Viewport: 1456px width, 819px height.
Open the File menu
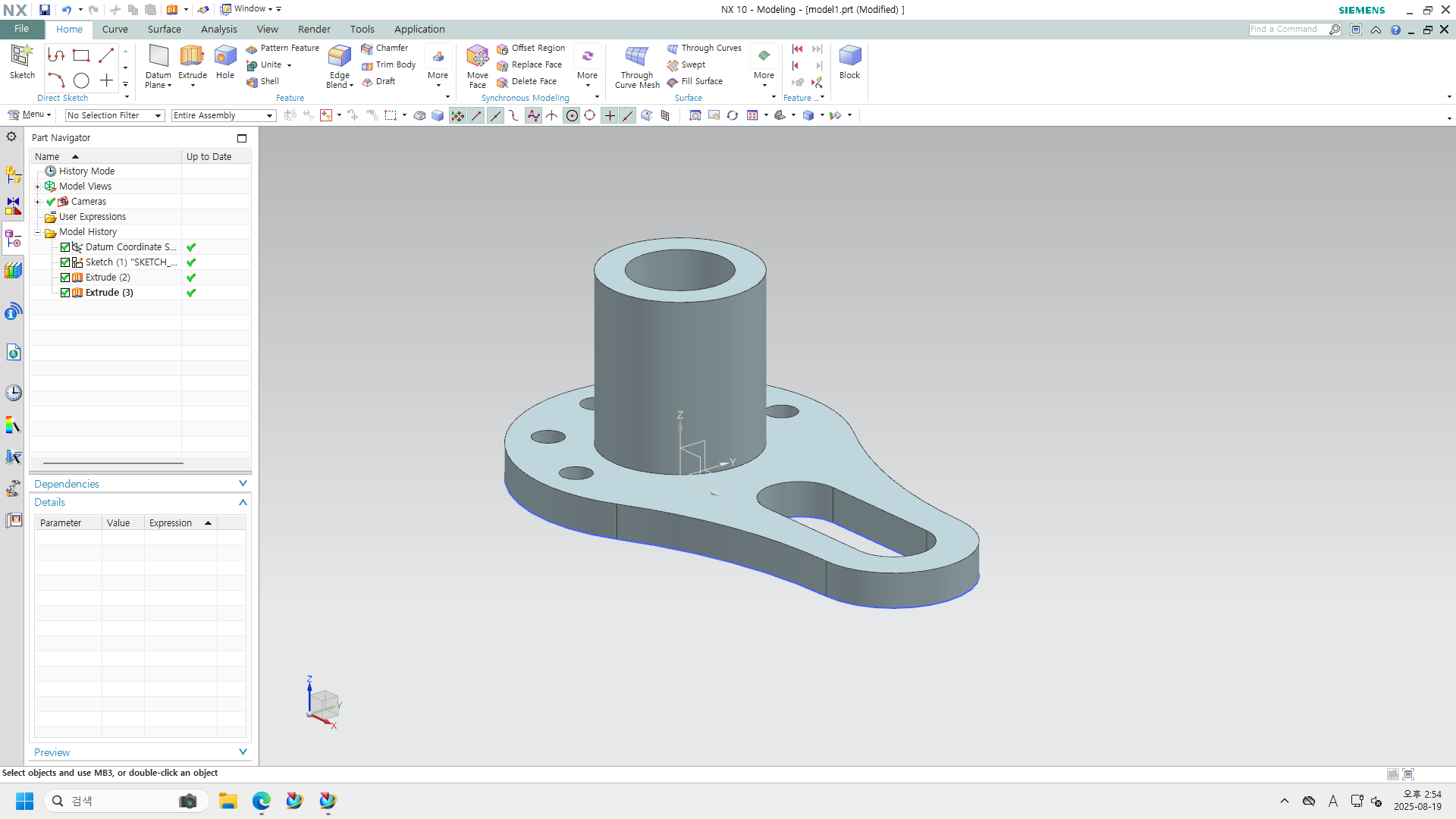21,29
